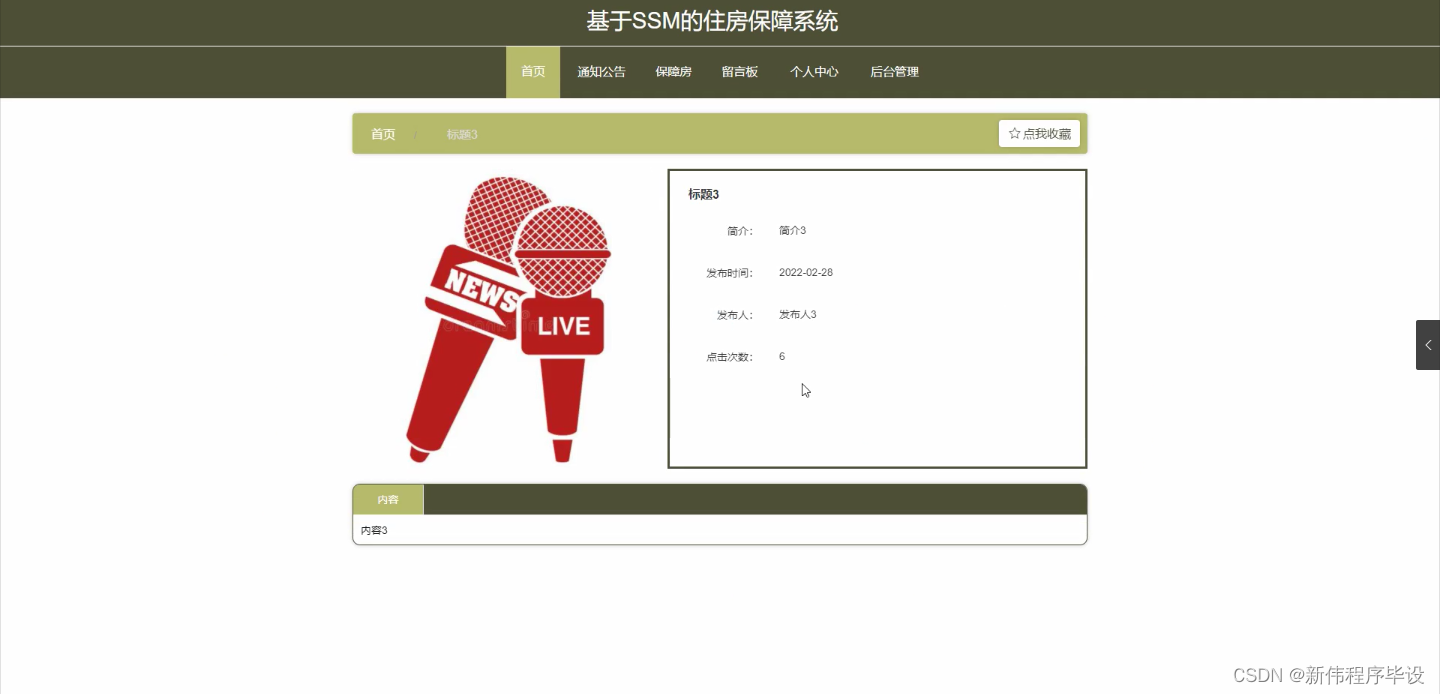1440x694 pixels.
Task: Go to 后台管理
Action: coord(894,72)
